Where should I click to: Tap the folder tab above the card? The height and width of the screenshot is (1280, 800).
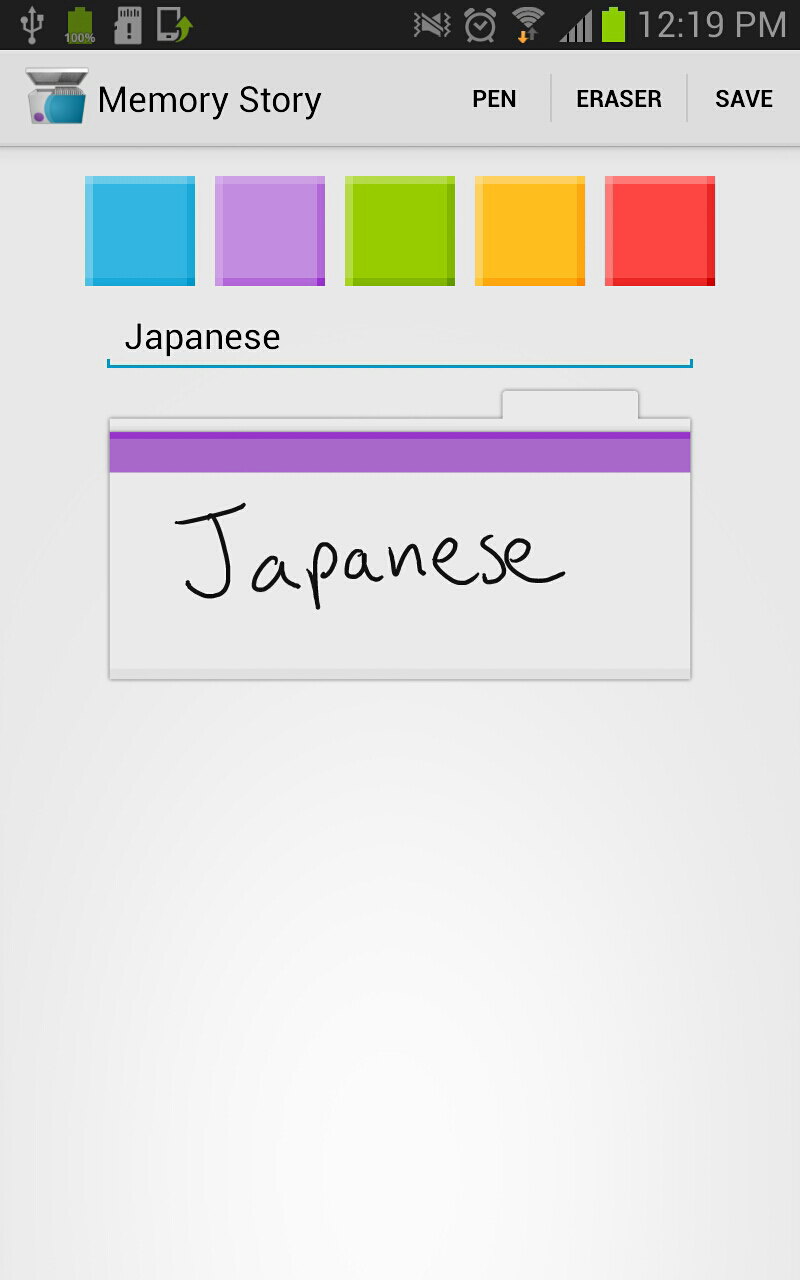tap(570, 404)
